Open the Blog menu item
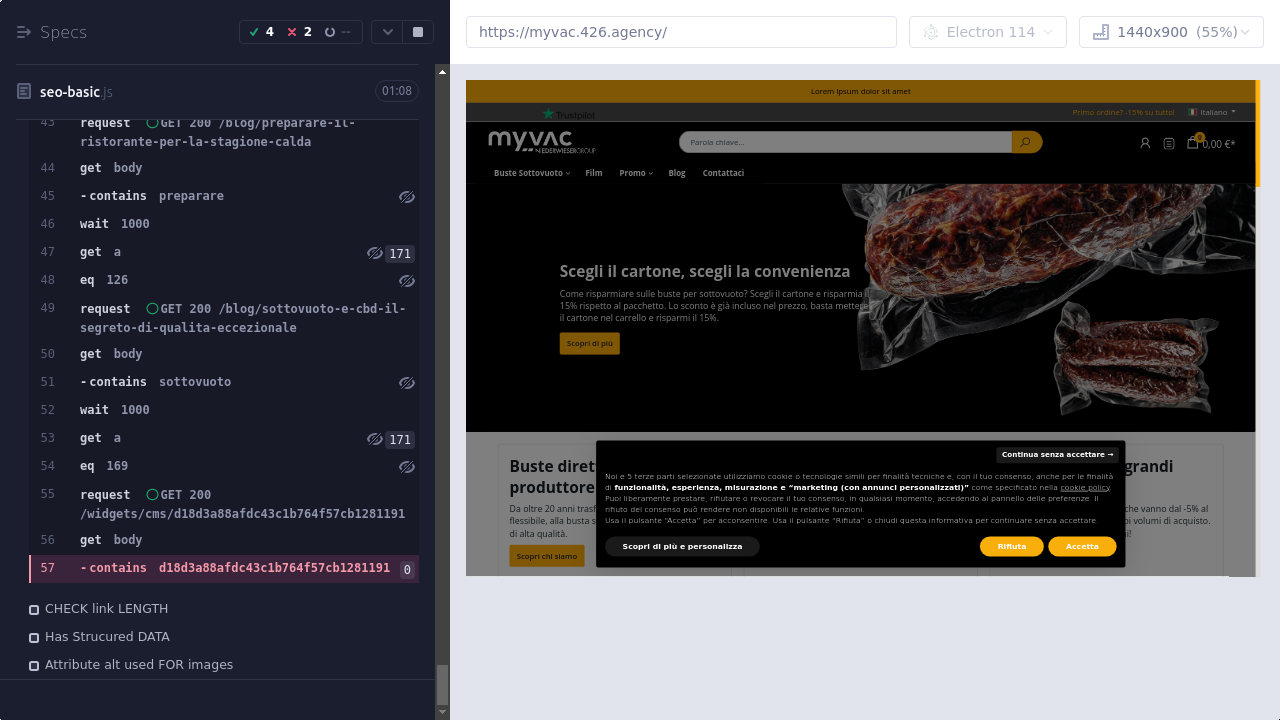Viewport: 1280px width, 720px height. click(x=677, y=173)
